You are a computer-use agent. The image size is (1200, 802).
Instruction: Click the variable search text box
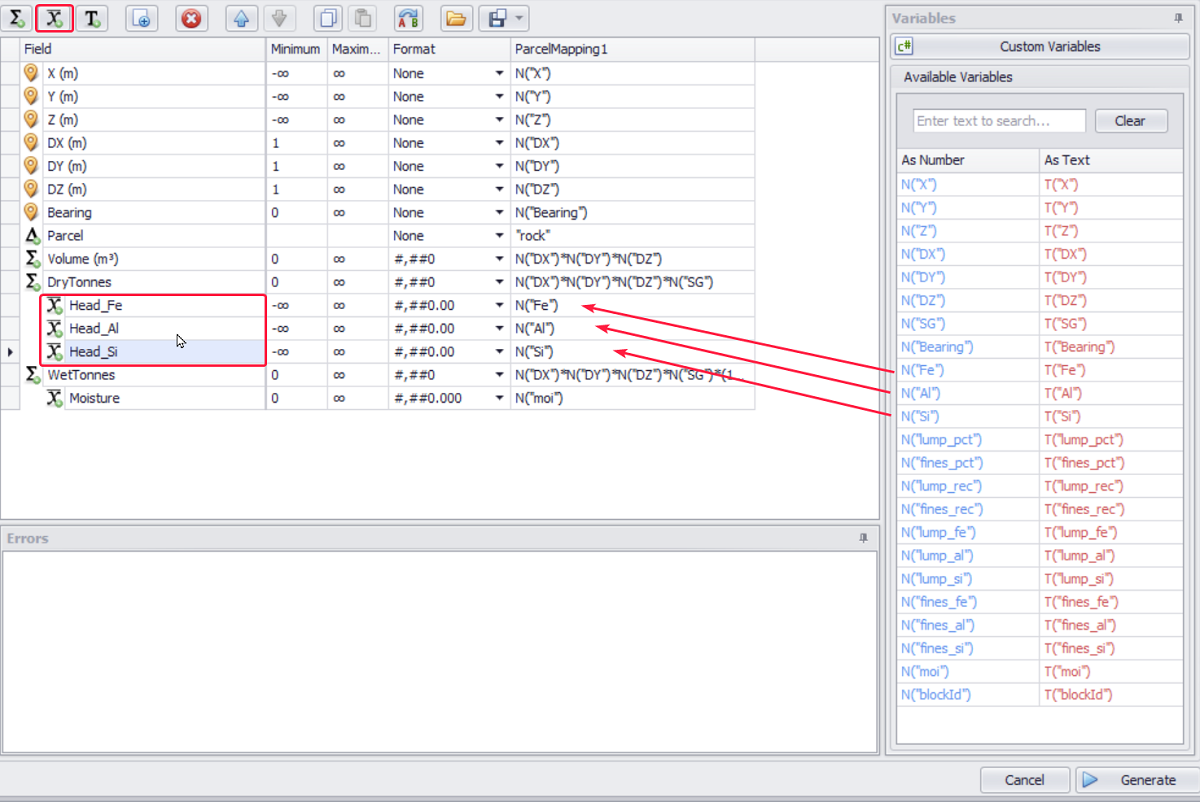pos(999,121)
